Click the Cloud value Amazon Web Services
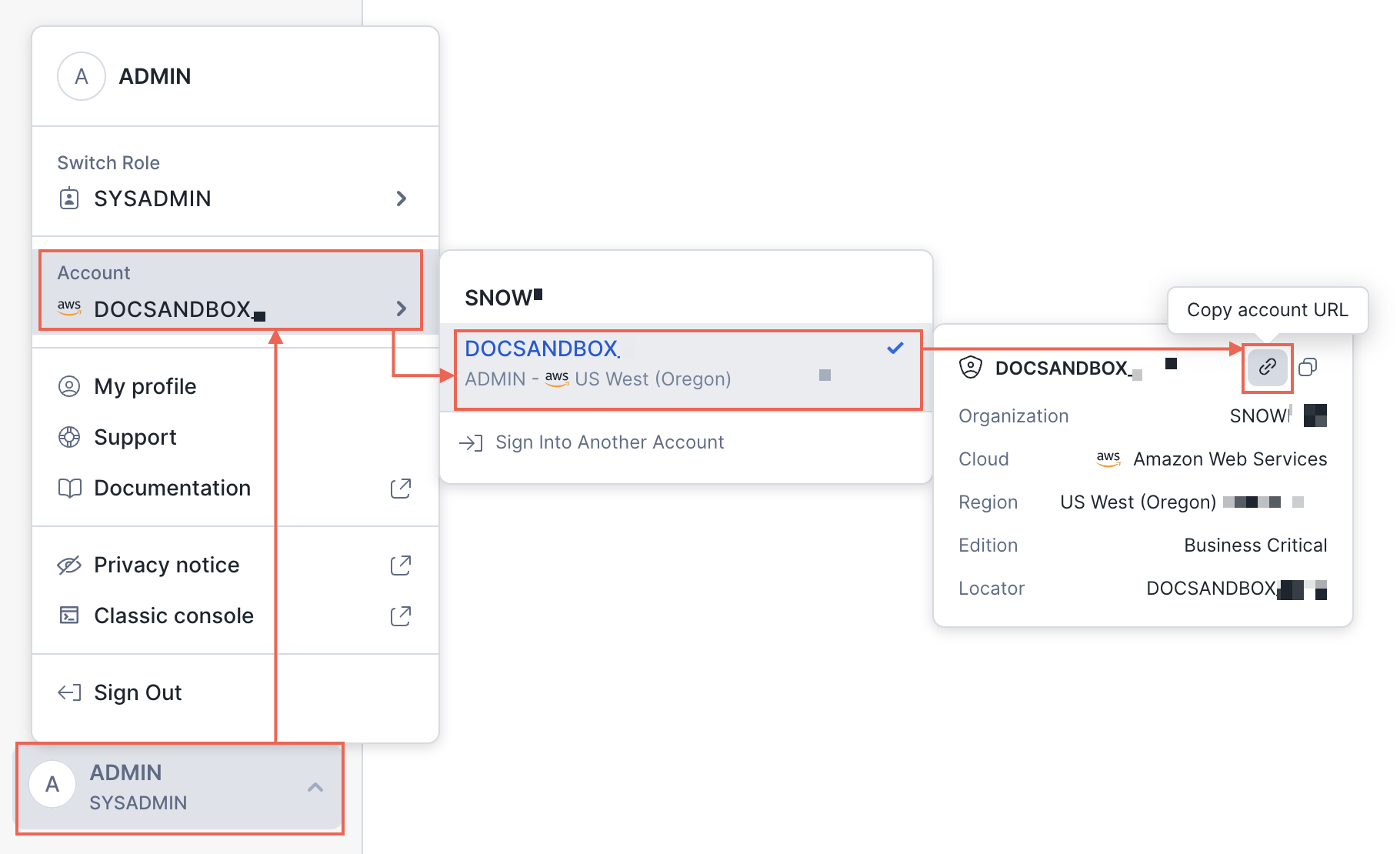Viewport: 1400px width, 854px height. coord(1230,459)
